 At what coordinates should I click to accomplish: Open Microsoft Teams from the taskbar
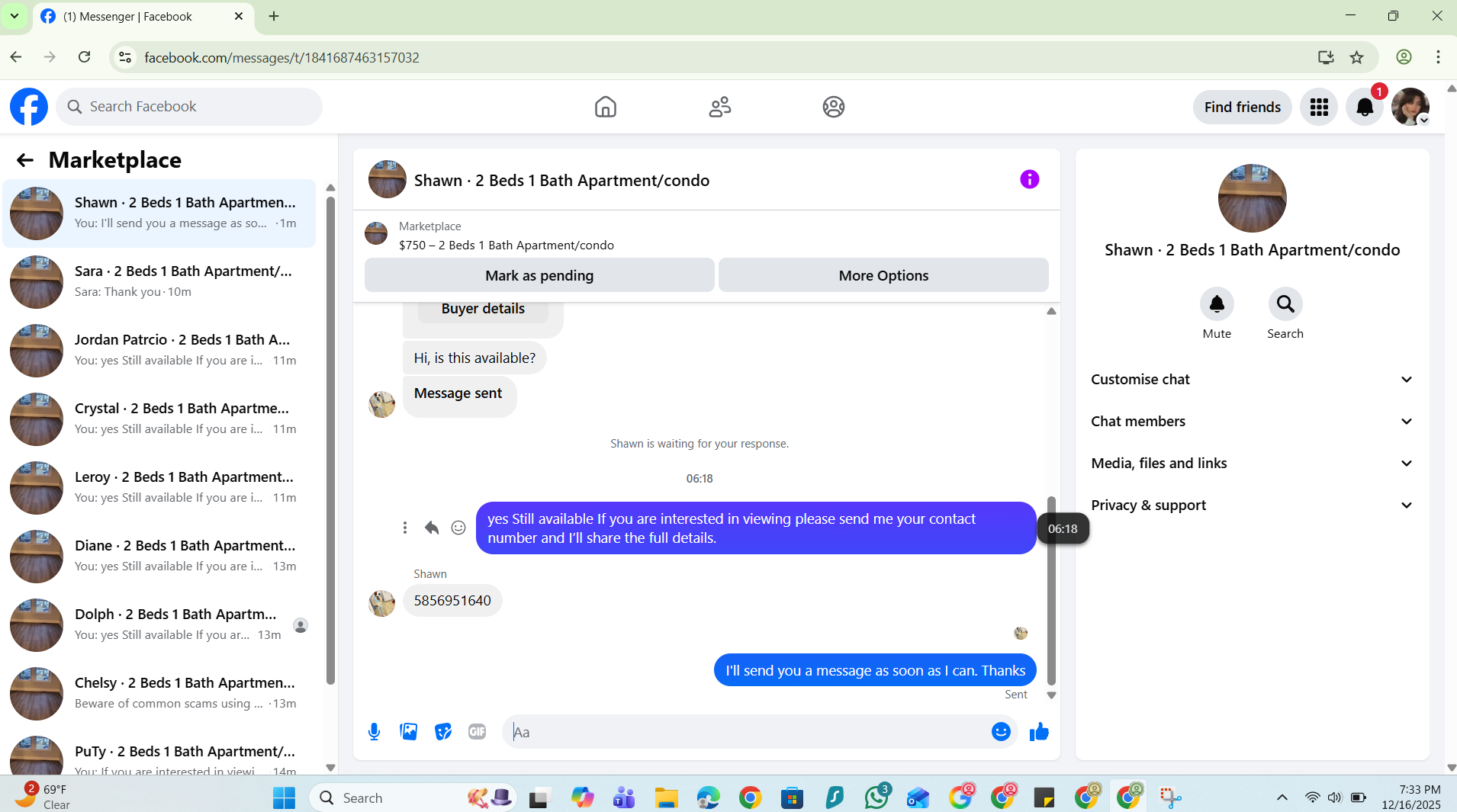pos(624,798)
